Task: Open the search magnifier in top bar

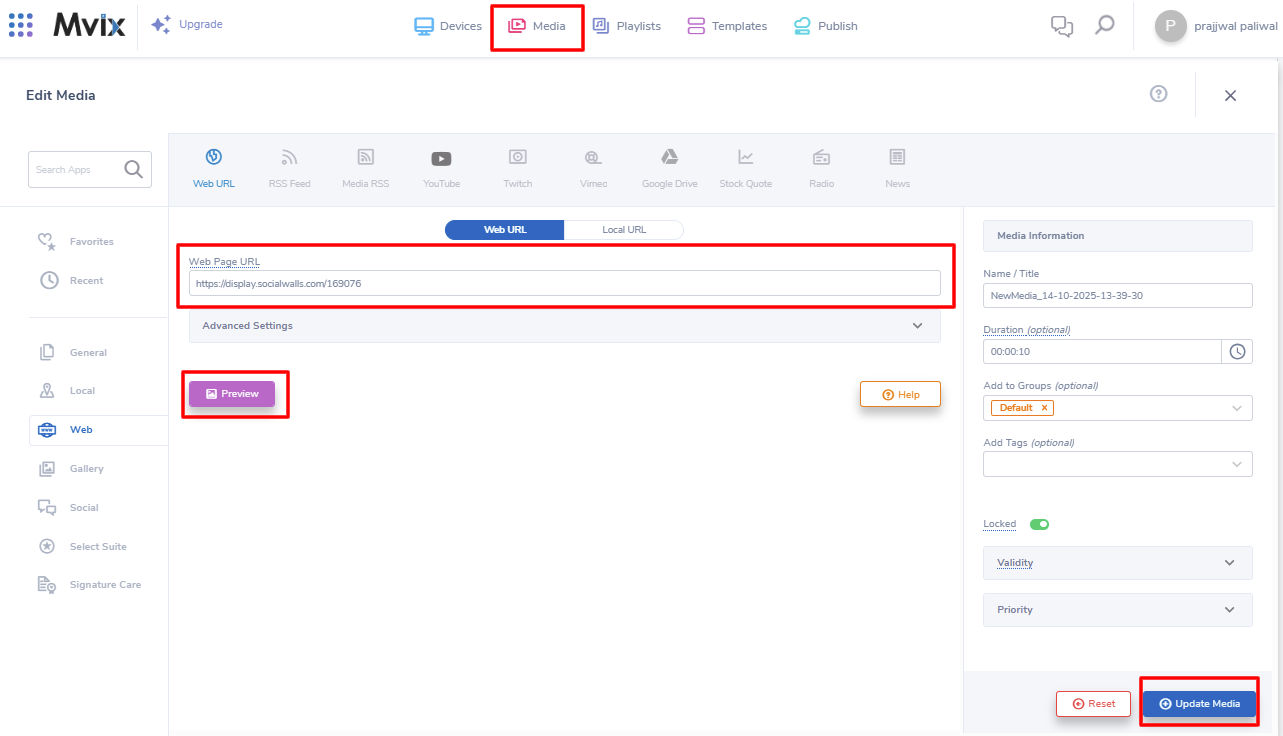Action: 1104,25
